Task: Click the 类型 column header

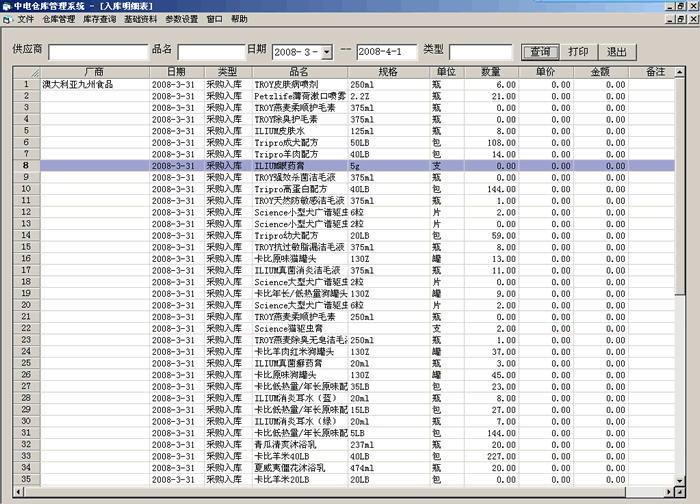Action: click(x=228, y=72)
